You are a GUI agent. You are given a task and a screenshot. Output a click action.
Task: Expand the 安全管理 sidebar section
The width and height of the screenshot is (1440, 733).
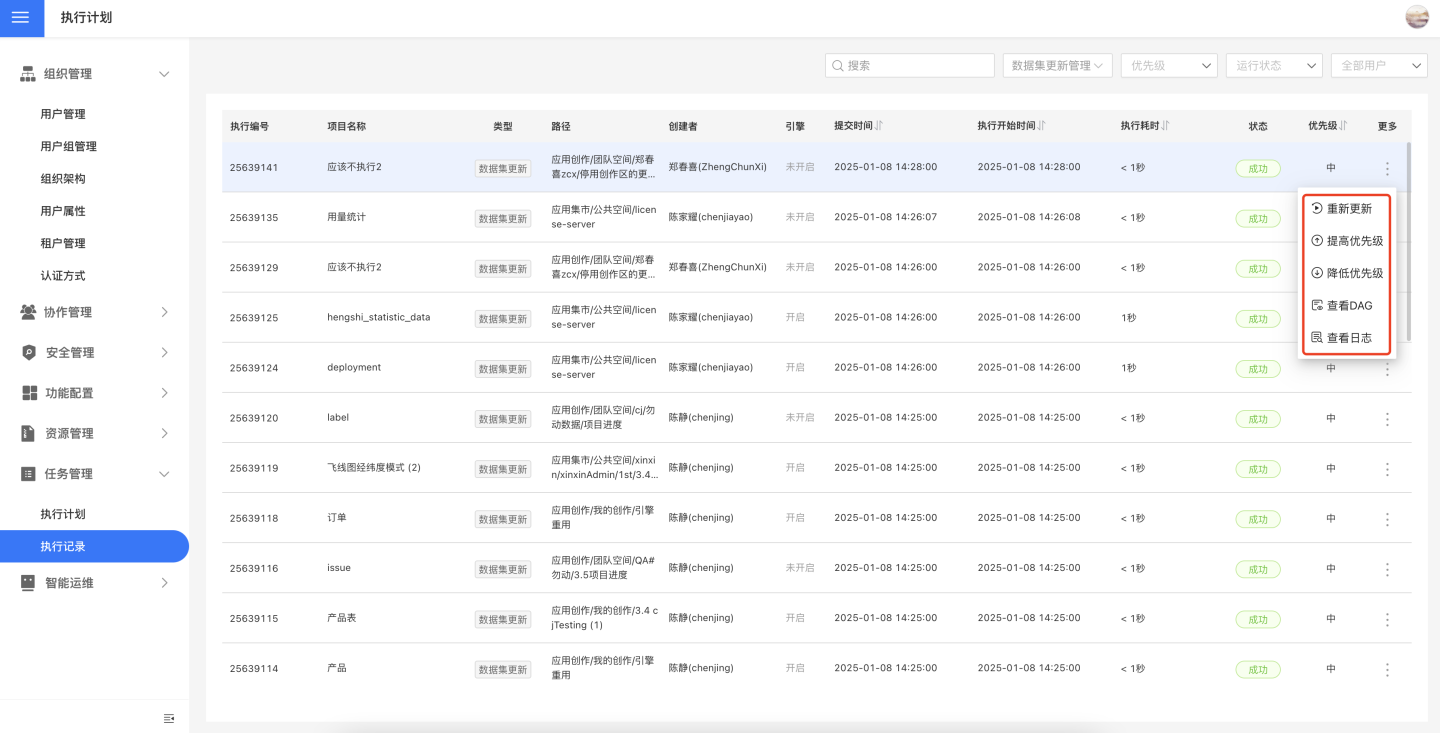[x=95, y=352]
